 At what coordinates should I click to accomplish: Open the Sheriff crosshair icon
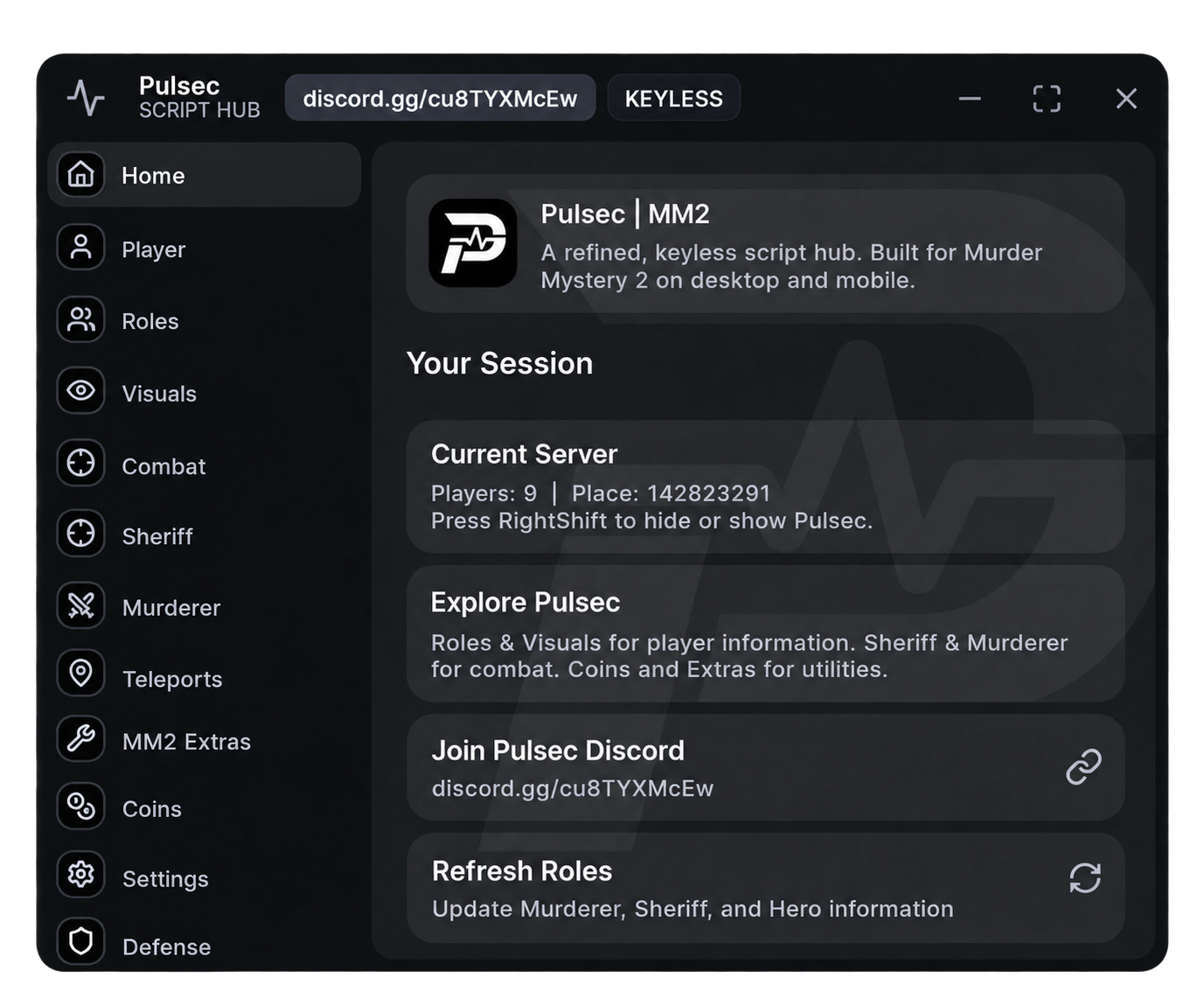(x=81, y=534)
